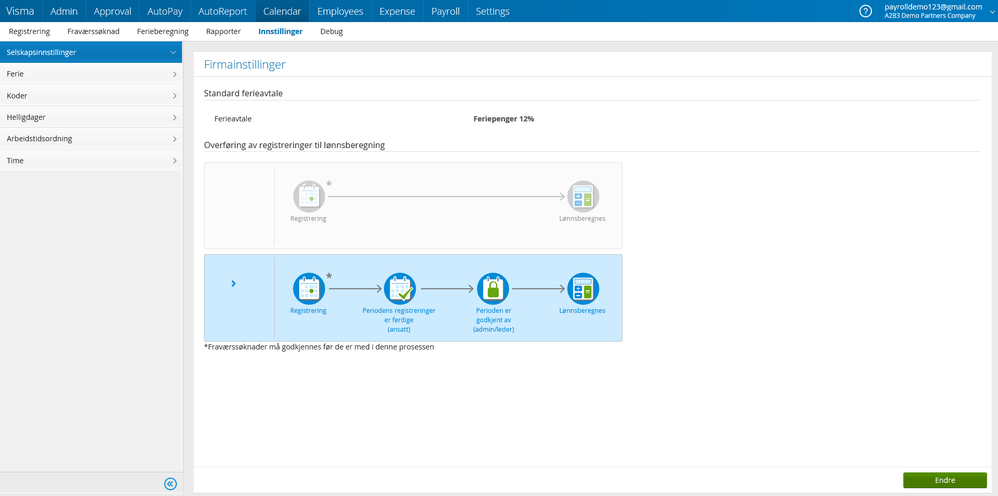Image resolution: width=998 pixels, height=496 pixels.
Task: Click the blue Lønnsberegnes calculator icon
Action: (x=583, y=289)
